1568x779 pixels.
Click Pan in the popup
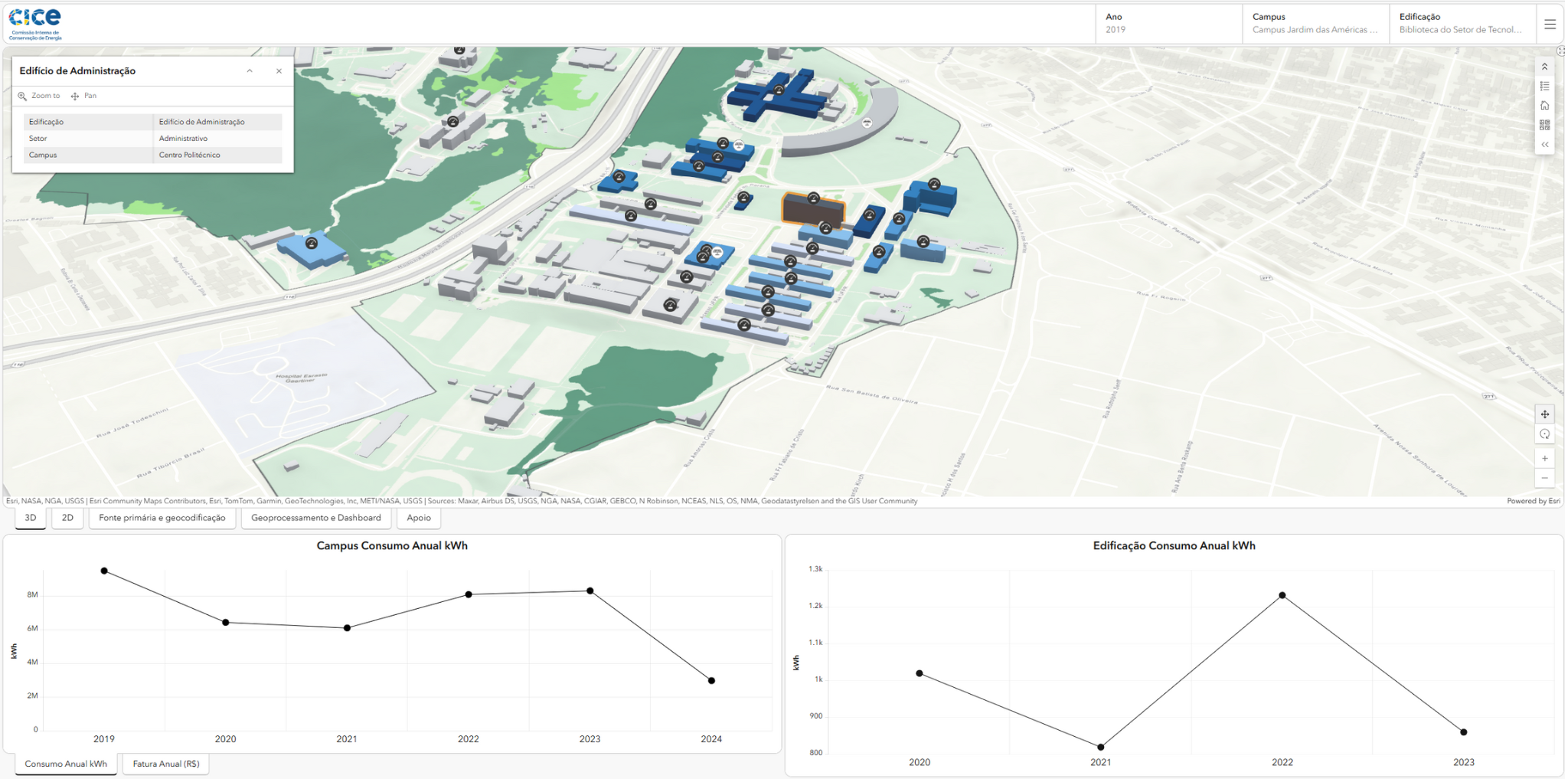point(83,96)
